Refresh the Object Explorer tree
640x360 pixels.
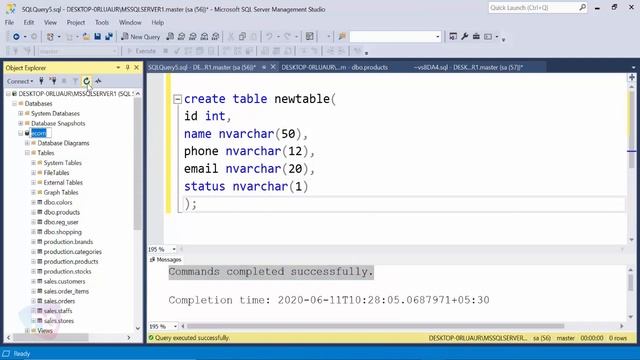87,81
